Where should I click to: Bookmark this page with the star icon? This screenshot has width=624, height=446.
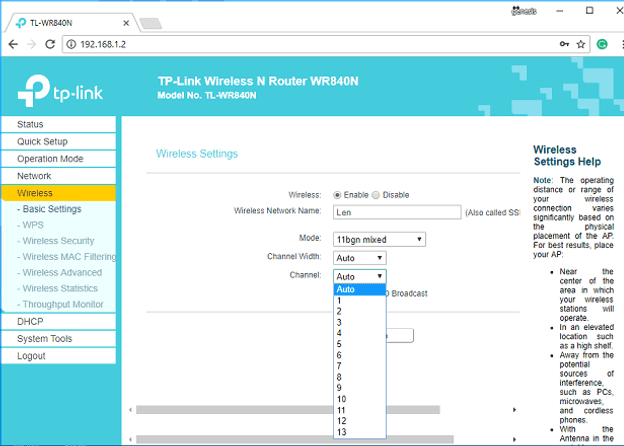[581, 44]
